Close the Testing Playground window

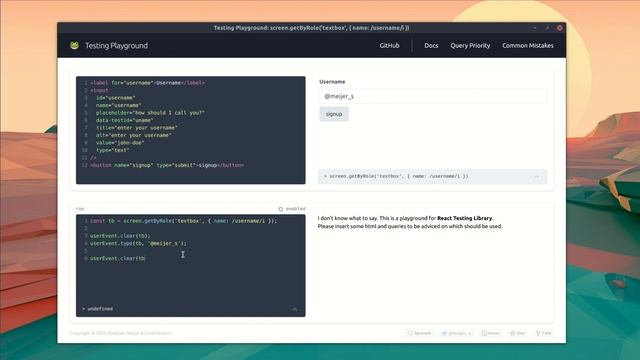pos(560,28)
